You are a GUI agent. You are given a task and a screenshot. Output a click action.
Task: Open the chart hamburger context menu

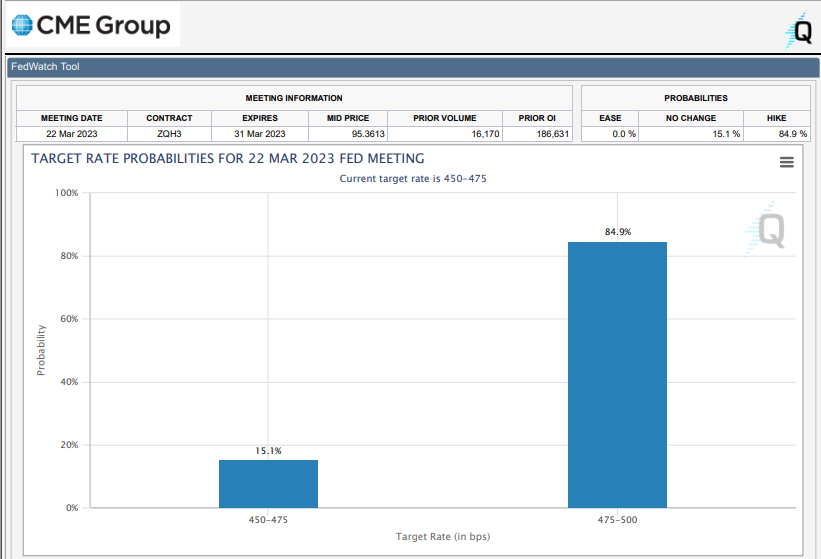tap(786, 162)
